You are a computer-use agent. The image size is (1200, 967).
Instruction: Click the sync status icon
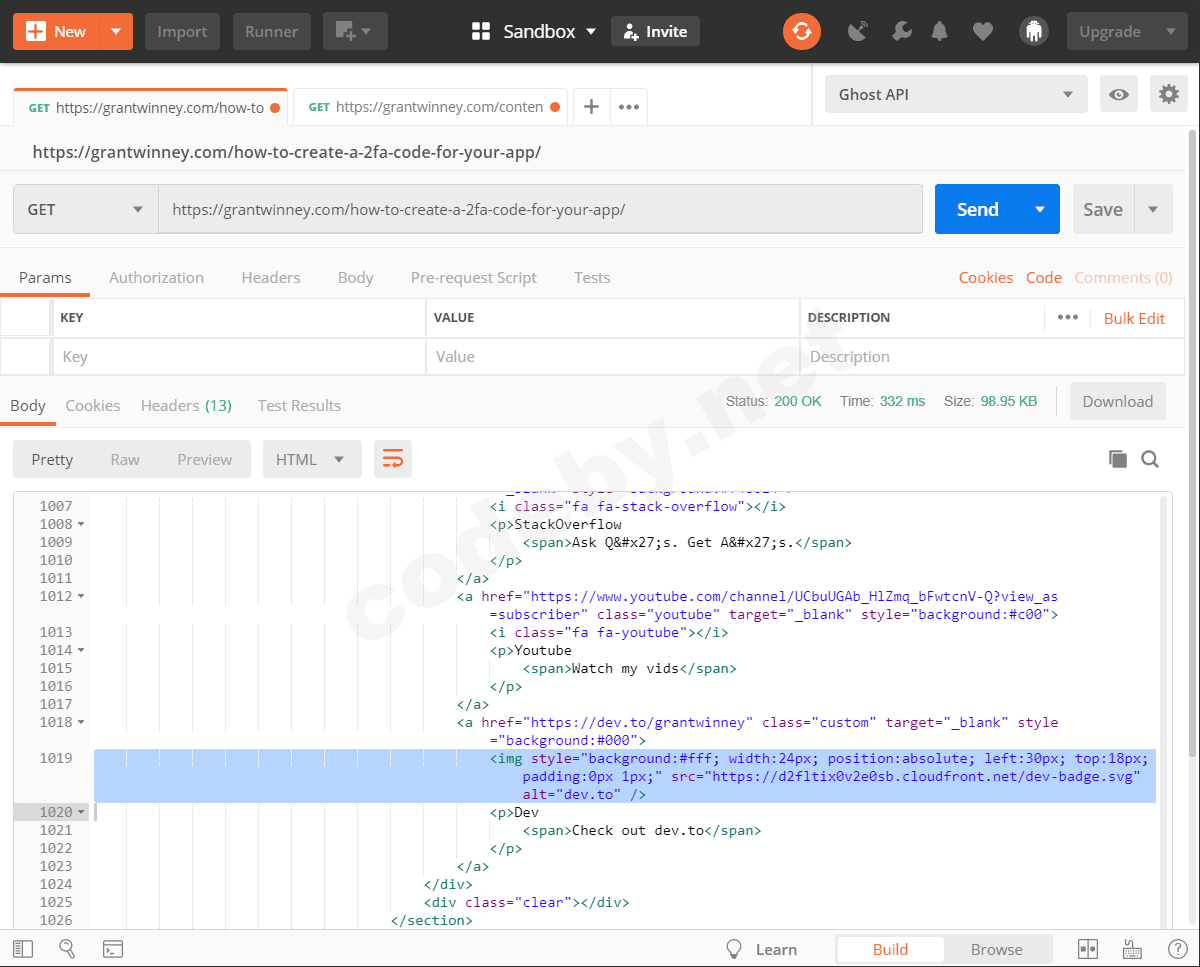click(801, 32)
